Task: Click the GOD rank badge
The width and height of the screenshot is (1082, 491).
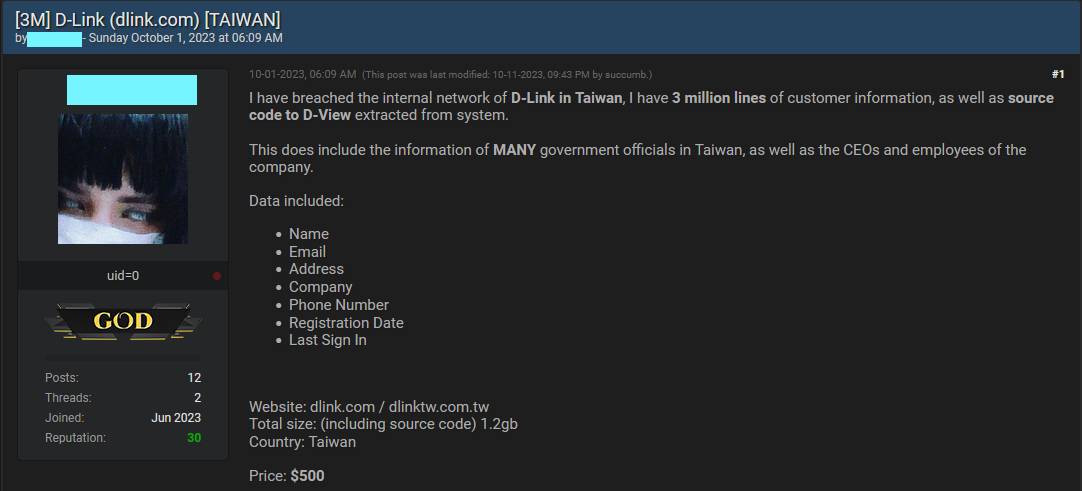Action: pos(123,321)
